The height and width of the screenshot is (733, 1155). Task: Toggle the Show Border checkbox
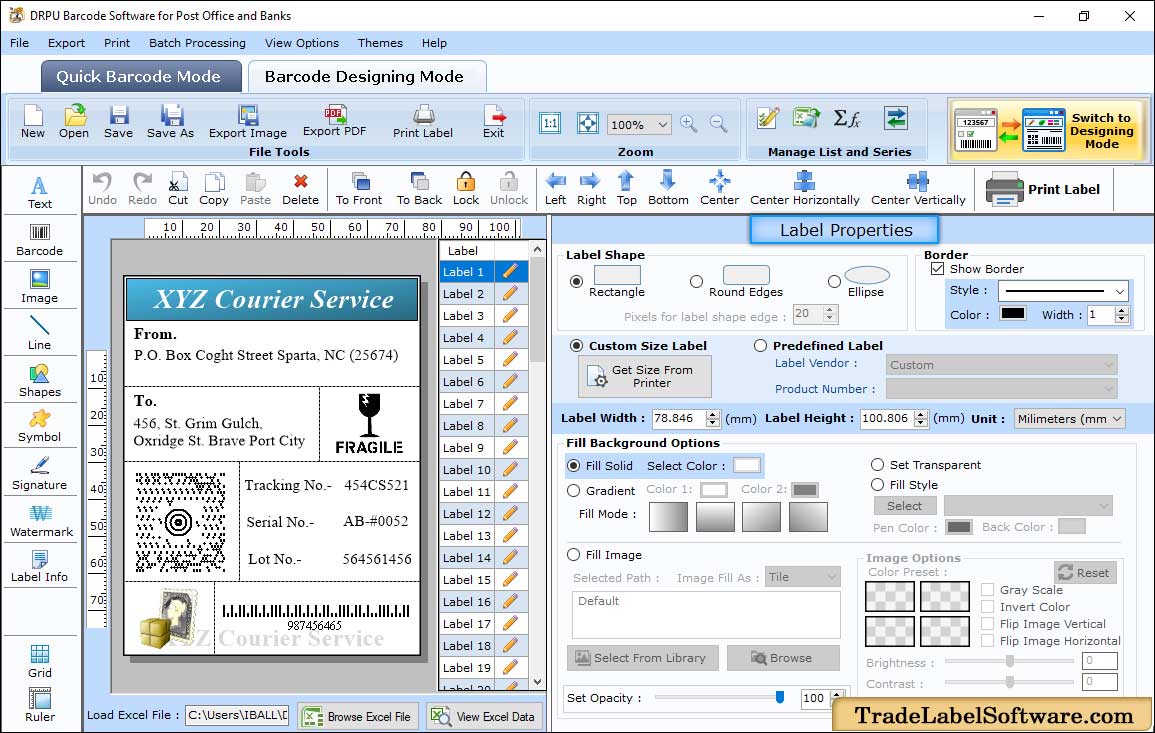pyautogui.click(x=937, y=269)
